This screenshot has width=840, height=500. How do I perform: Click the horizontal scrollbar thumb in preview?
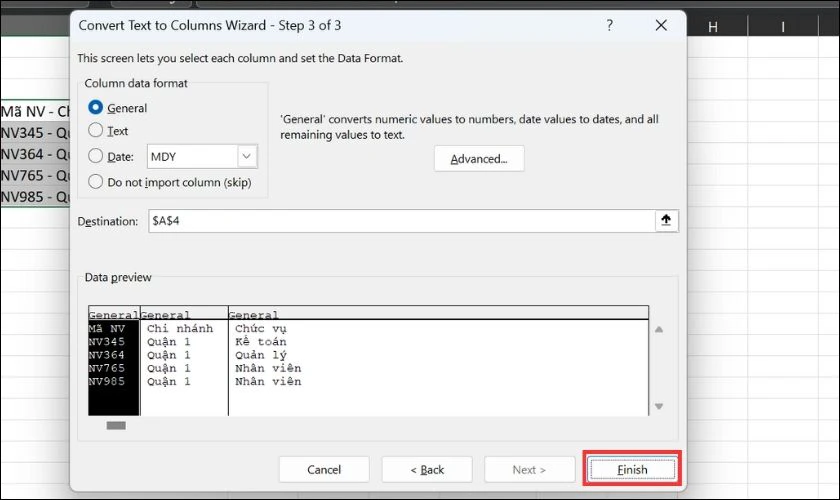click(116, 425)
